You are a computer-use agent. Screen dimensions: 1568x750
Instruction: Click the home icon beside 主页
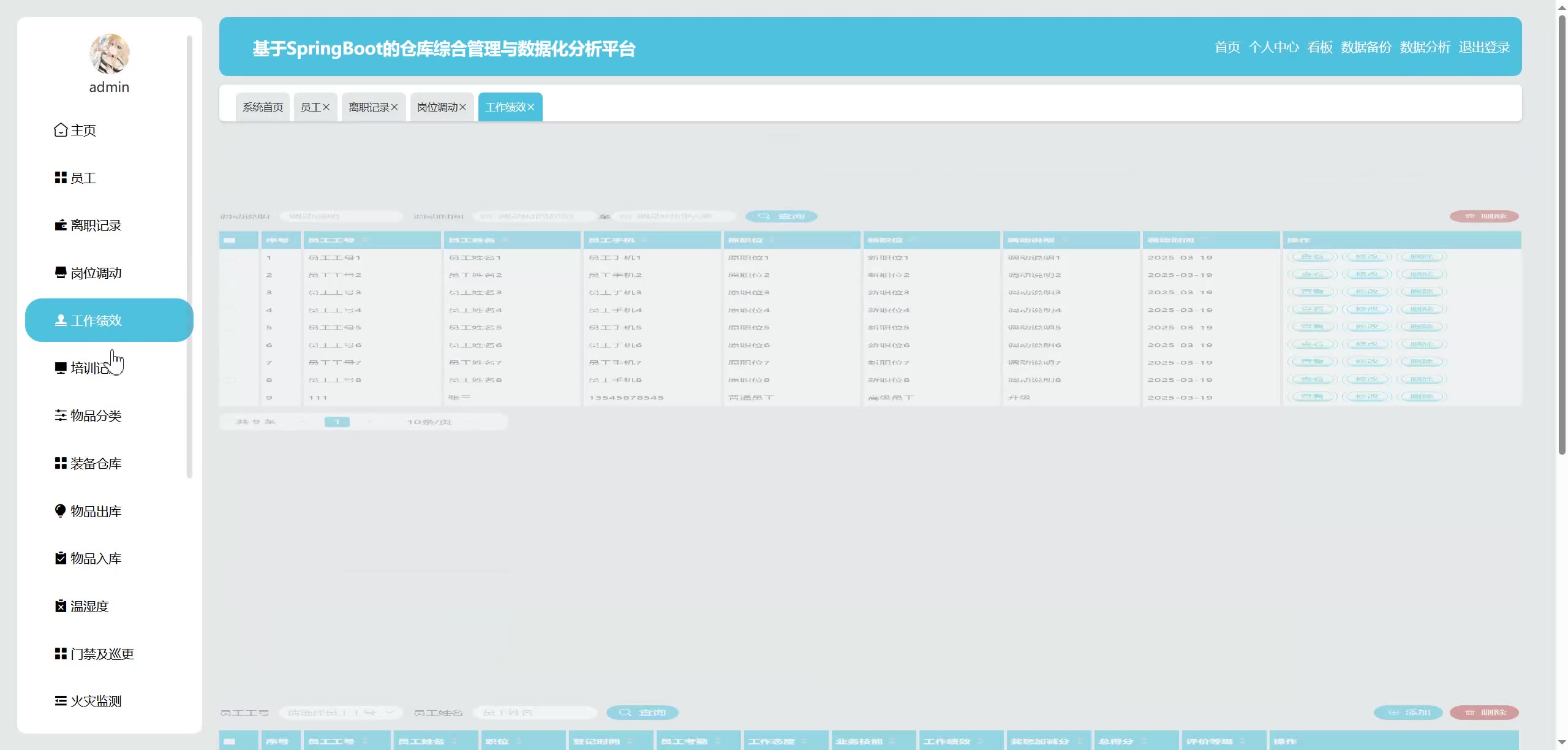pyautogui.click(x=60, y=130)
